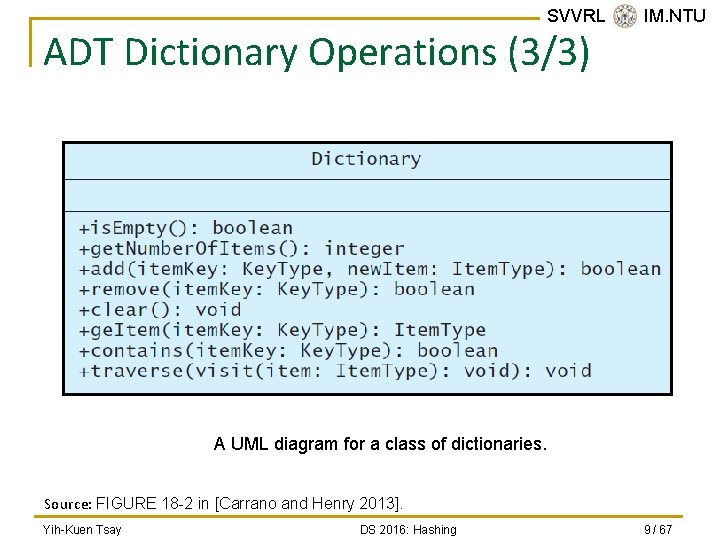Click the '+contains(itemKey: KeyType): boolean' line
Viewport: 720px width, 540px height.
[288, 351]
